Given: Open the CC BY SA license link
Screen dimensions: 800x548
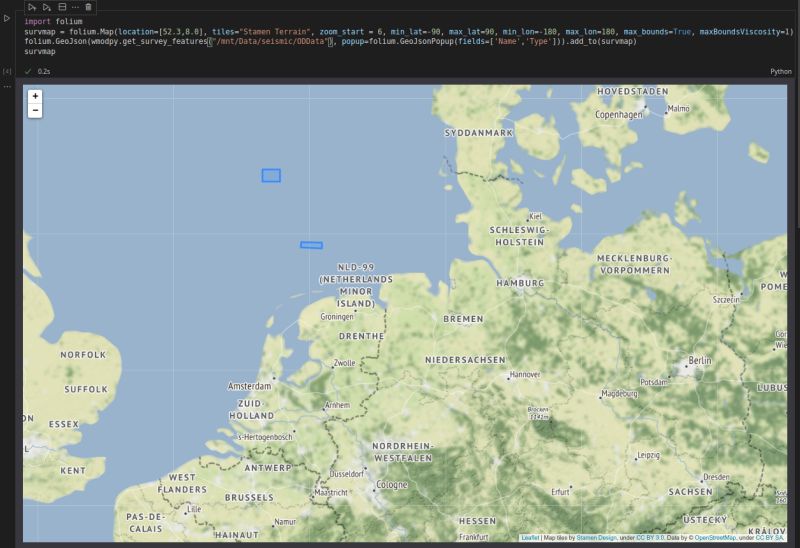Looking at the screenshot, I should (770, 538).
